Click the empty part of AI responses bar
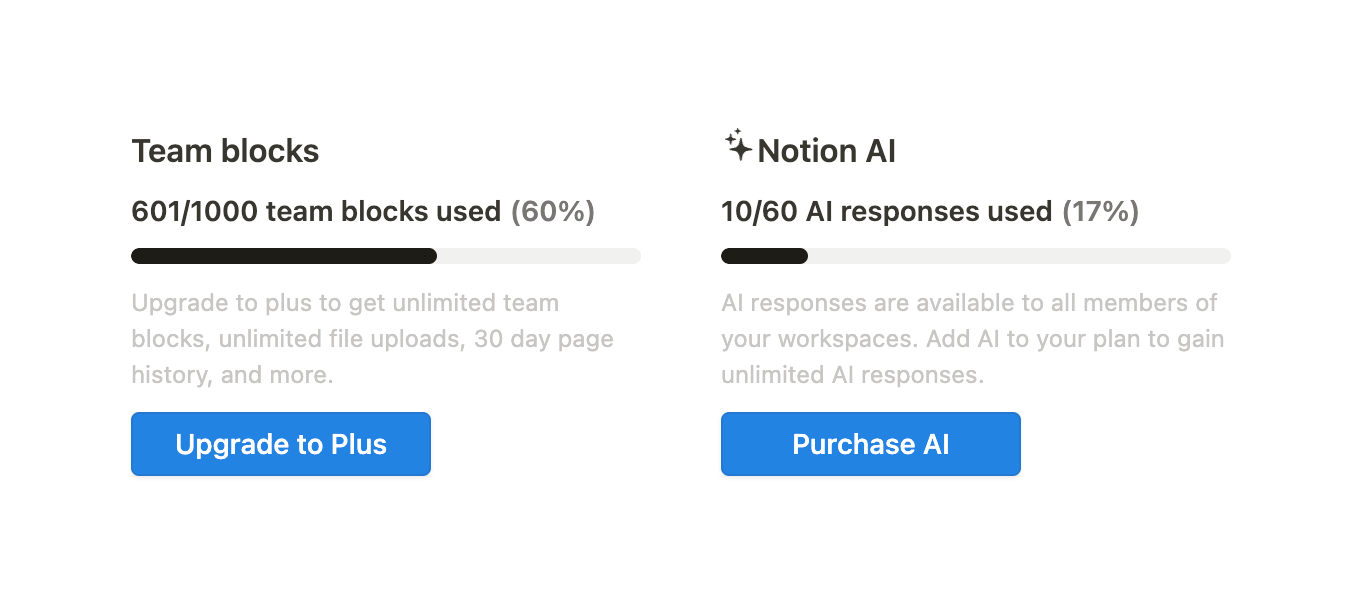 1018,256
